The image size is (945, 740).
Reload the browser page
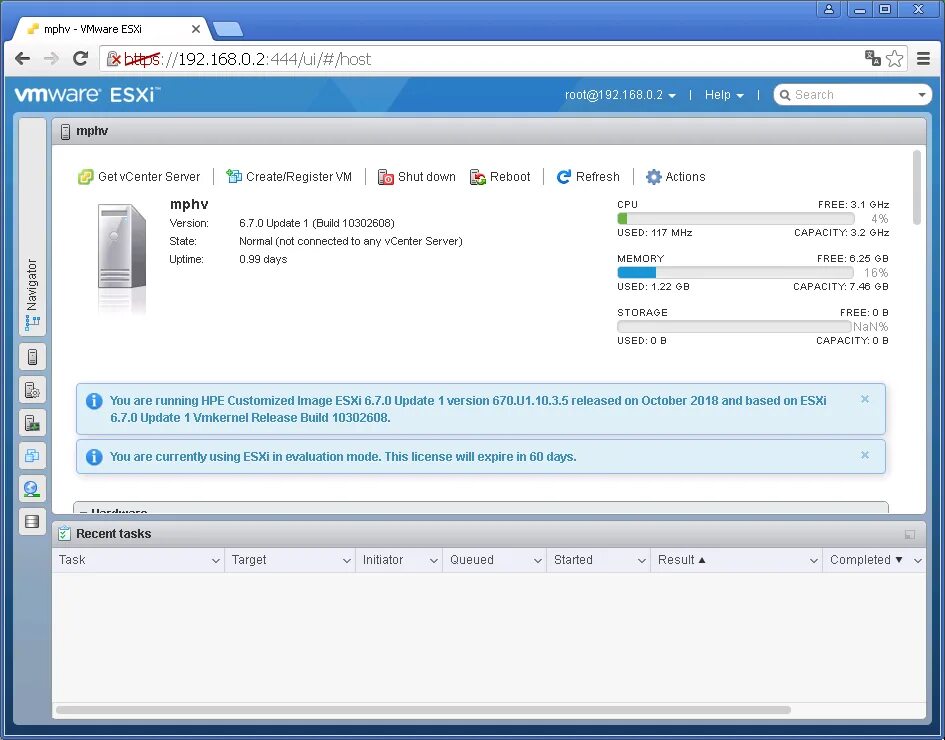(x=80, y=58)
